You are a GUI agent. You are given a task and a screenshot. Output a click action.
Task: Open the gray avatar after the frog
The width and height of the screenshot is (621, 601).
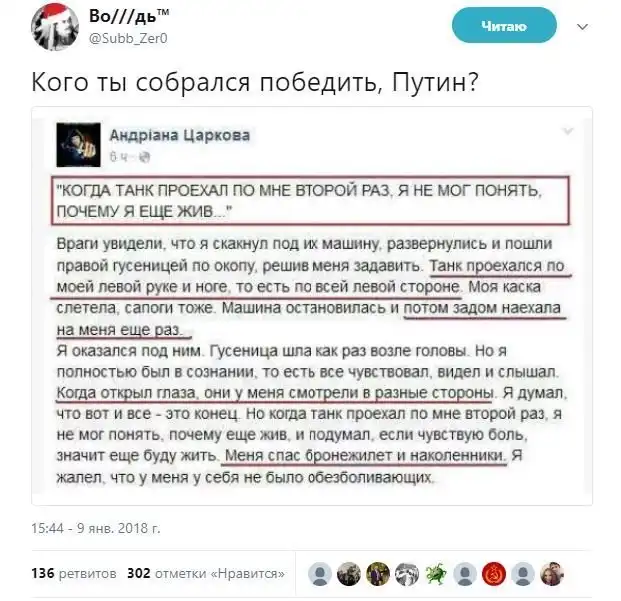tap(465, 574)
